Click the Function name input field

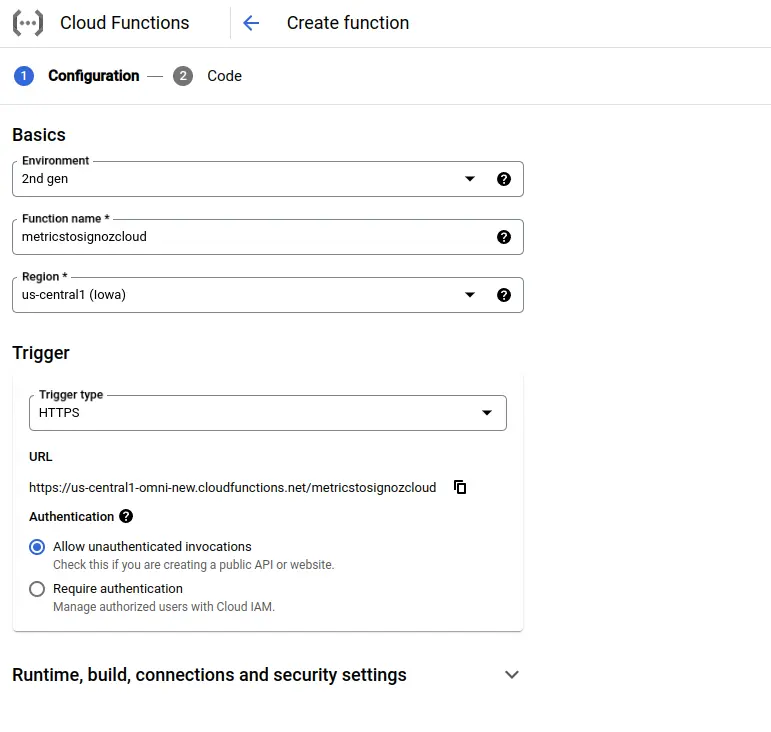point(268,237)
